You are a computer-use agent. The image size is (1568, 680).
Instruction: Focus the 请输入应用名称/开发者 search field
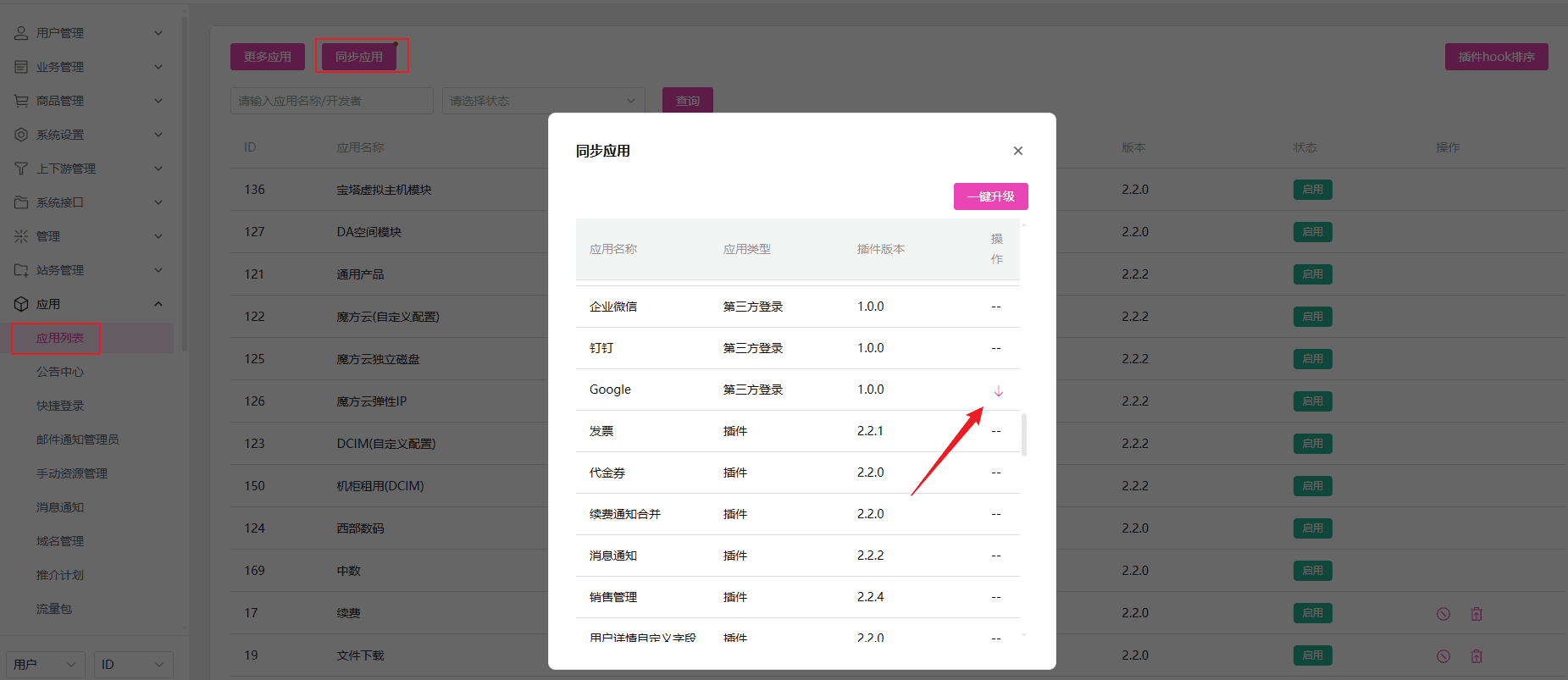tap(332, 101)
